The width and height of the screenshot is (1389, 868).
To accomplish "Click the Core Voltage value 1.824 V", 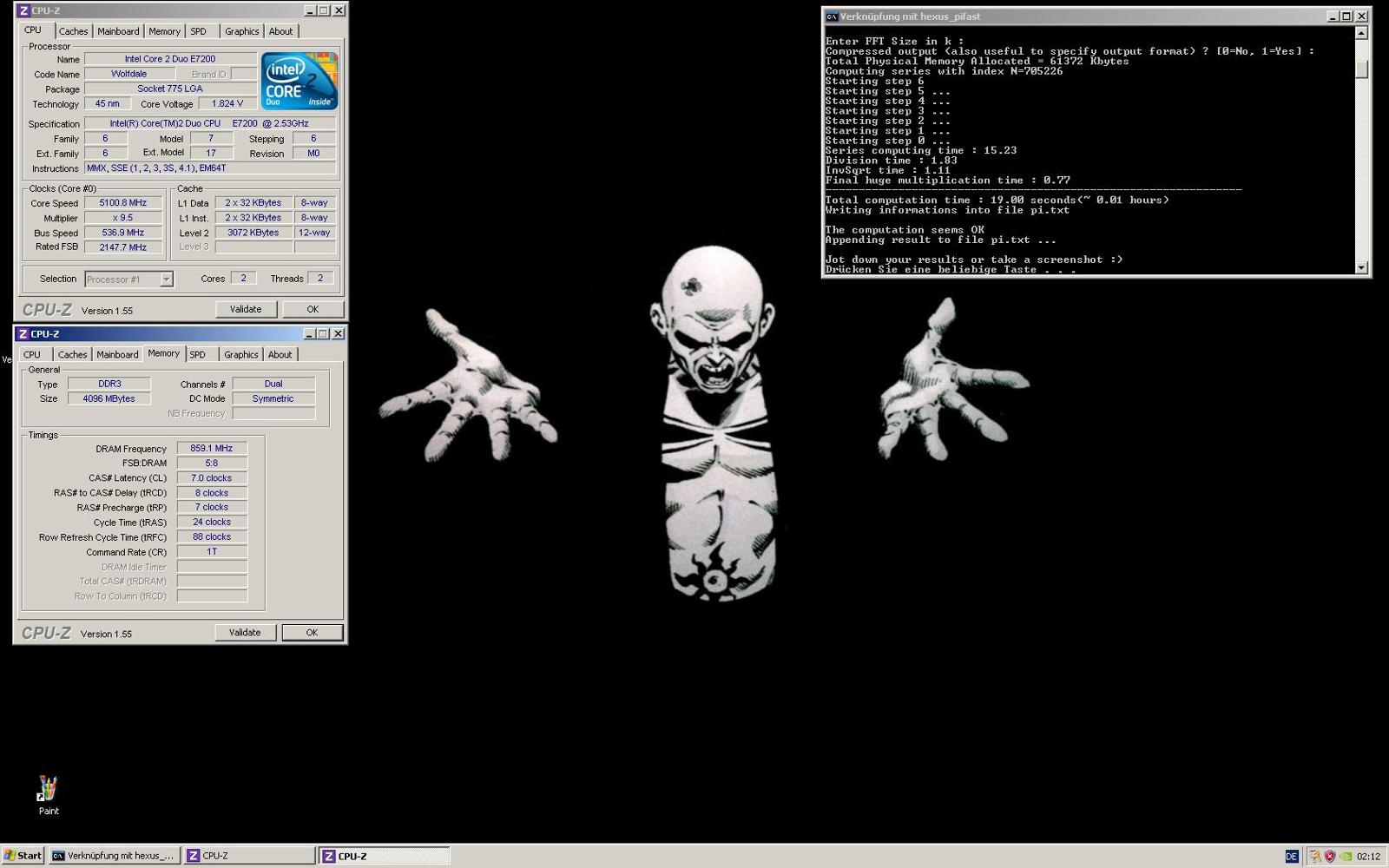I will pyautogui.click(x=227, y=103).
